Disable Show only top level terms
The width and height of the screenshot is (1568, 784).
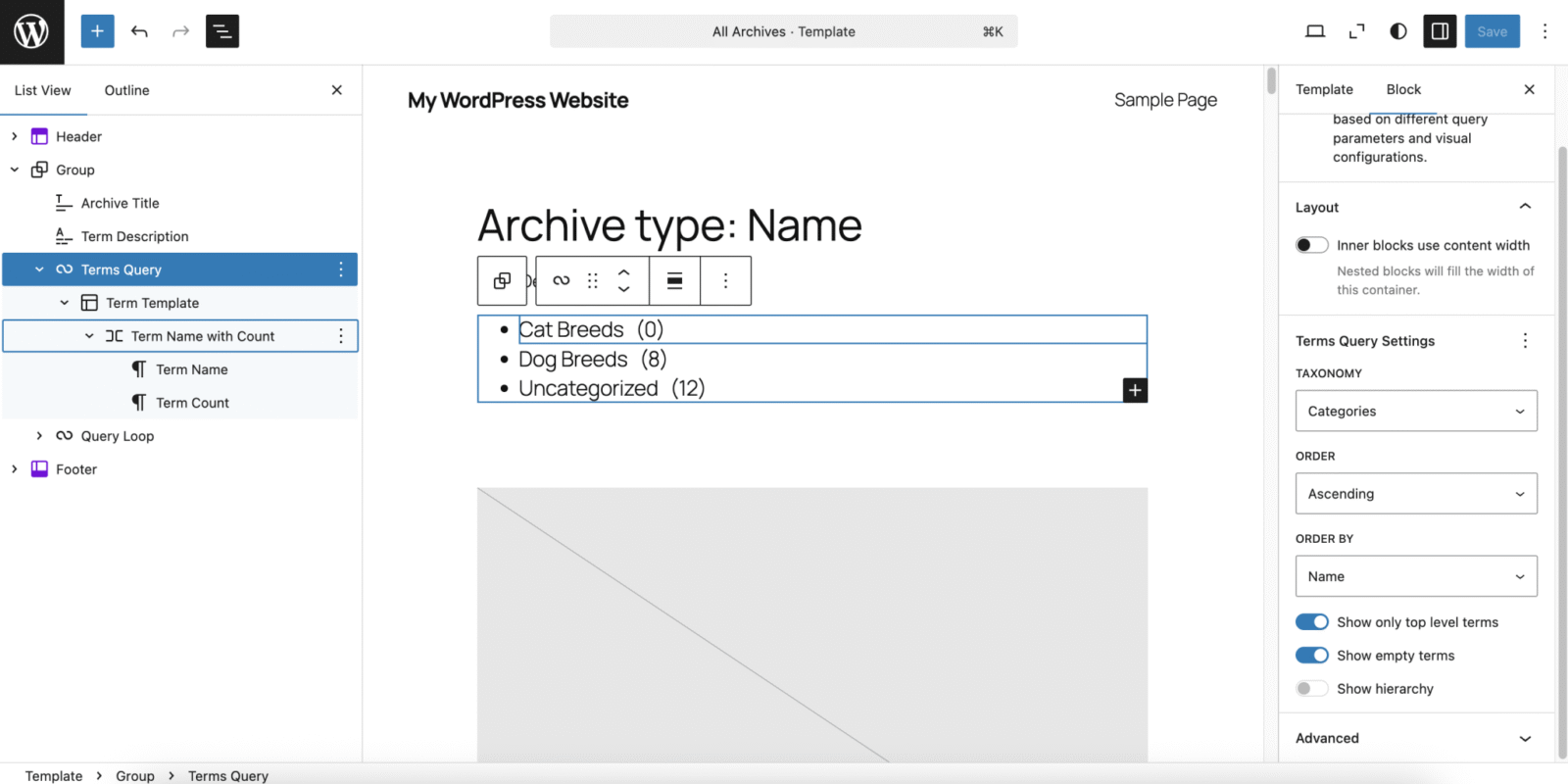click(1311, 622)
